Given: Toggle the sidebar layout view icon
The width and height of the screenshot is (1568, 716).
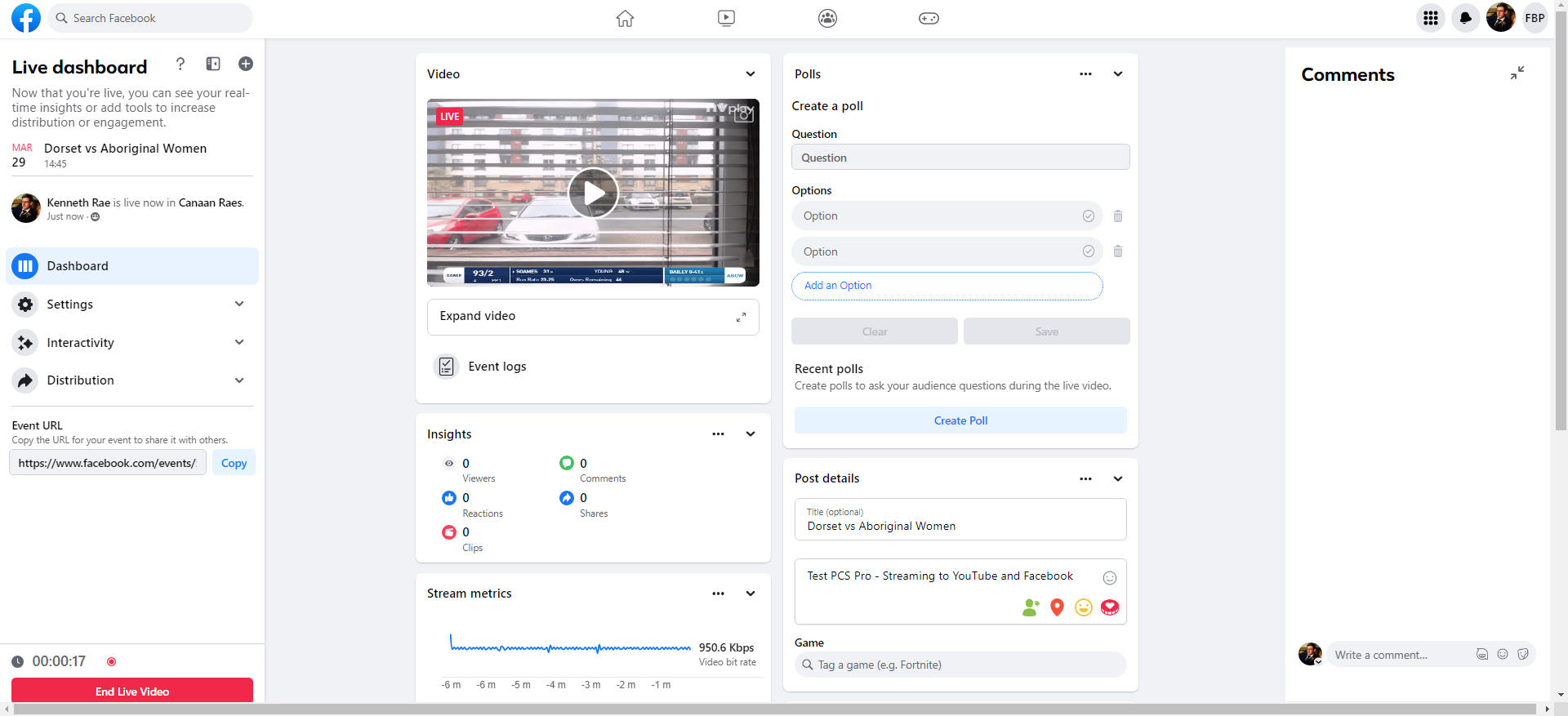Looking at the screenshot, I should point(213,64).
